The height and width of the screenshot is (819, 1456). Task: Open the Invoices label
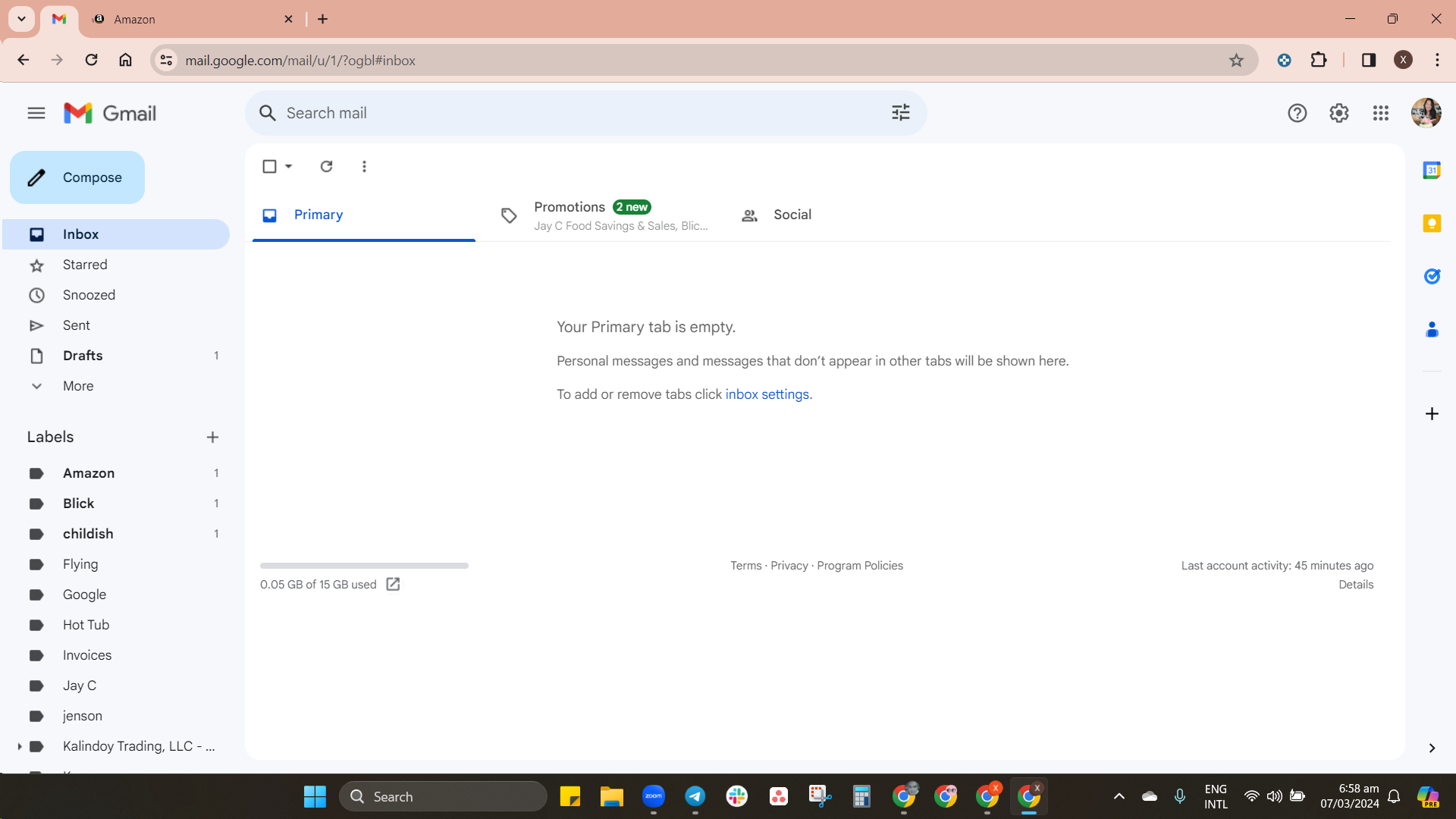(x=116, y=655)
